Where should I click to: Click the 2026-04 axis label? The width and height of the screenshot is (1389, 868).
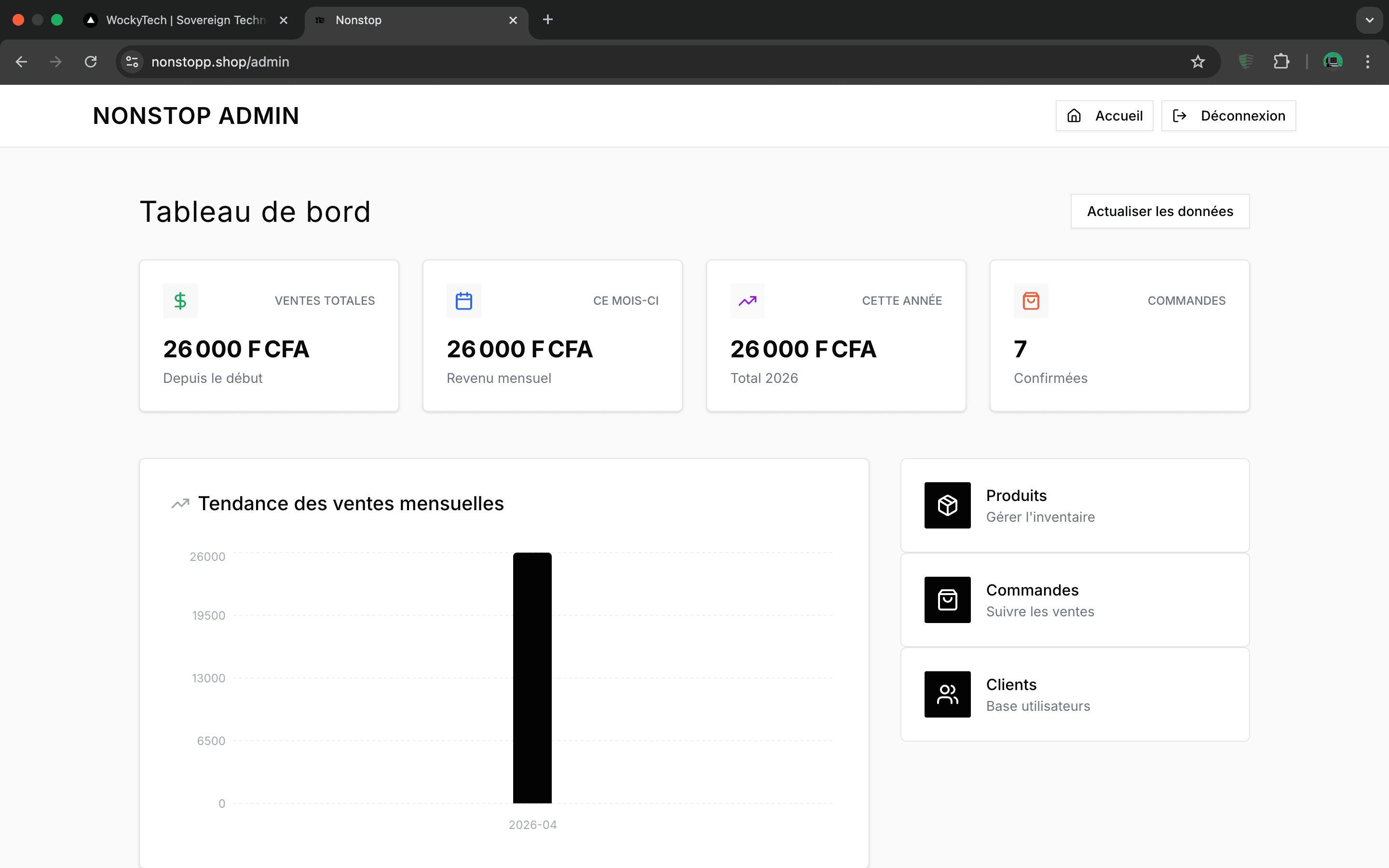[532, 825]
